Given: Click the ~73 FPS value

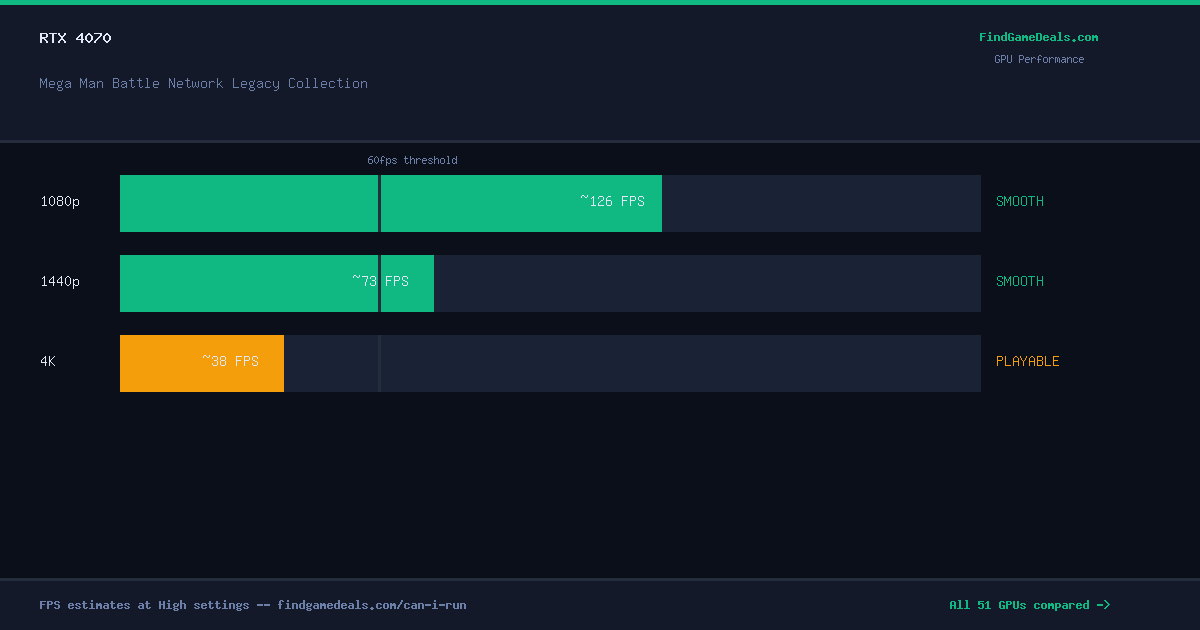Looking at the screenshot, I should [380, 281].
